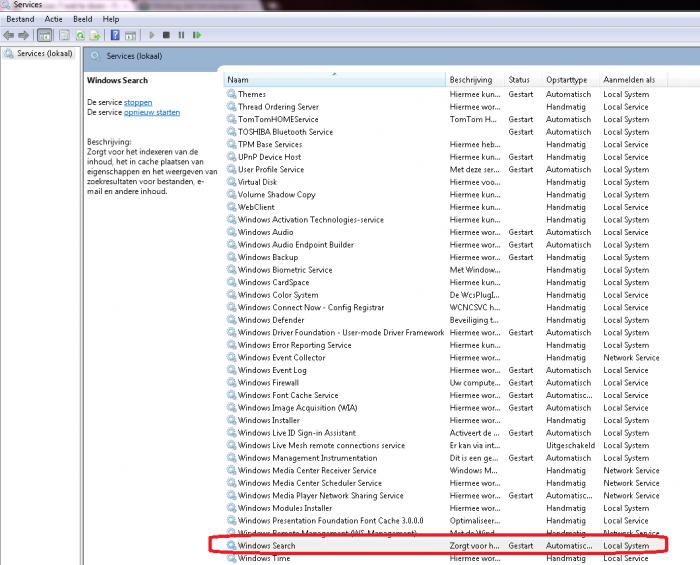This screenshot has width=700, height=565.
Task: Select Windows Connect Now - Config Registrar
Action: coord(444,307)
